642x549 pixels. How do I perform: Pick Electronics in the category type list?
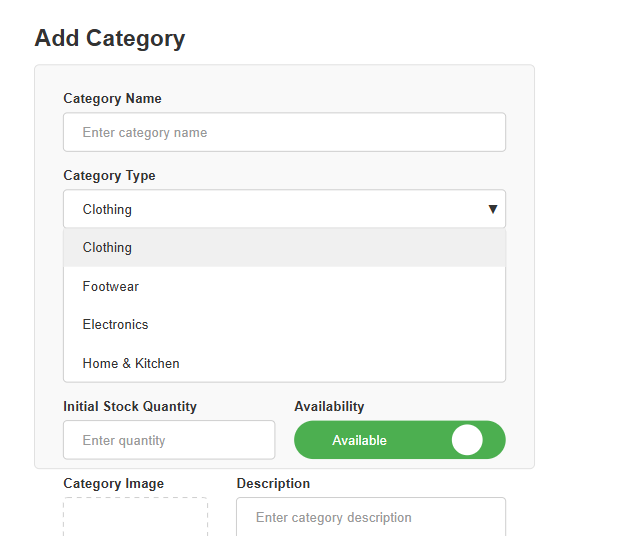pos(284,325)
